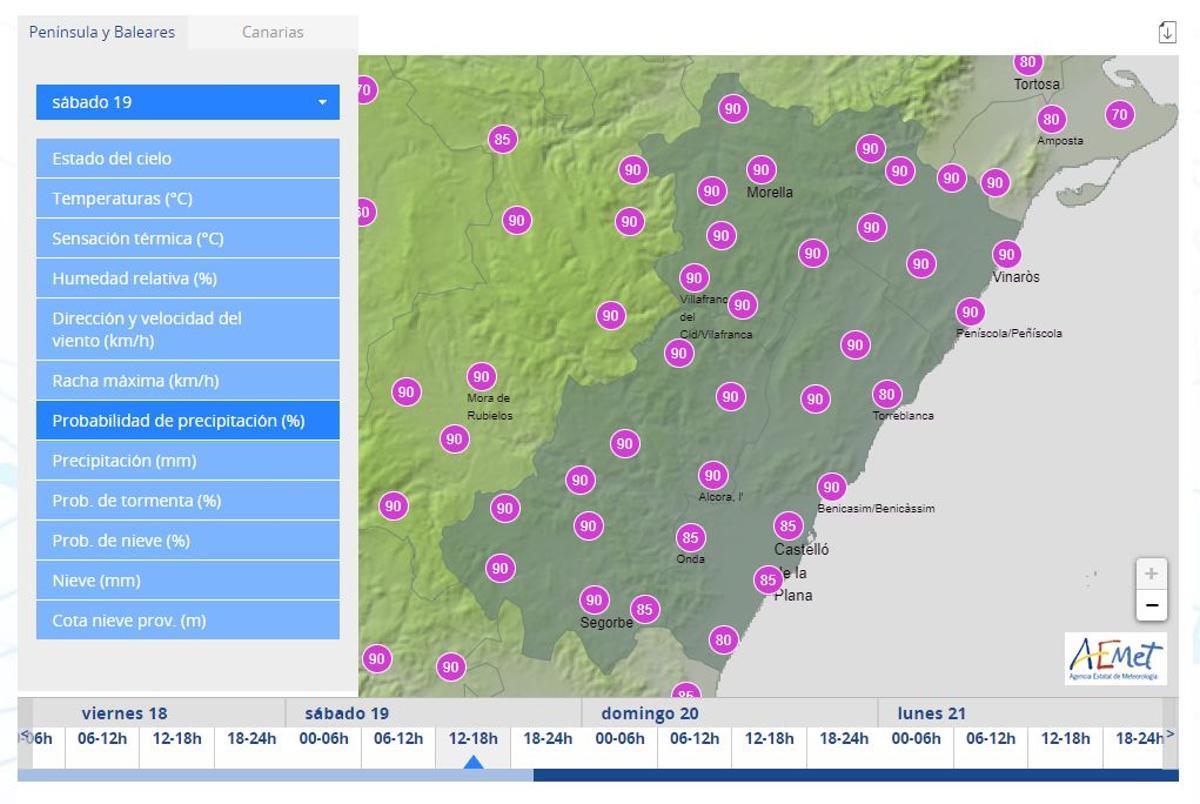Select the domingo 20 06-12h time slot

694,738
